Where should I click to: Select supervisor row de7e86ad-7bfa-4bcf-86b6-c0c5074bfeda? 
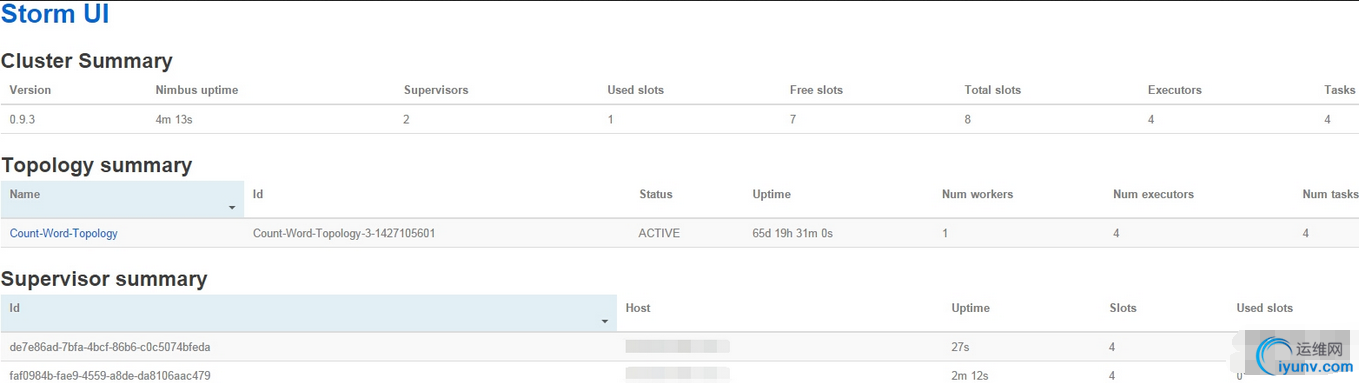(679, 347)
